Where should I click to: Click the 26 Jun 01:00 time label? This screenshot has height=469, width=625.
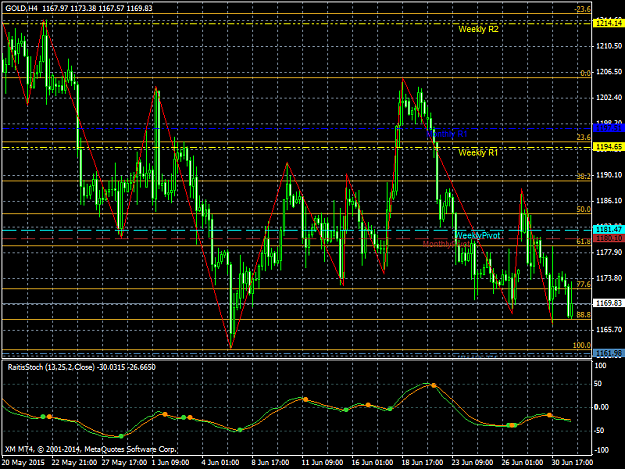coord(522,462)
